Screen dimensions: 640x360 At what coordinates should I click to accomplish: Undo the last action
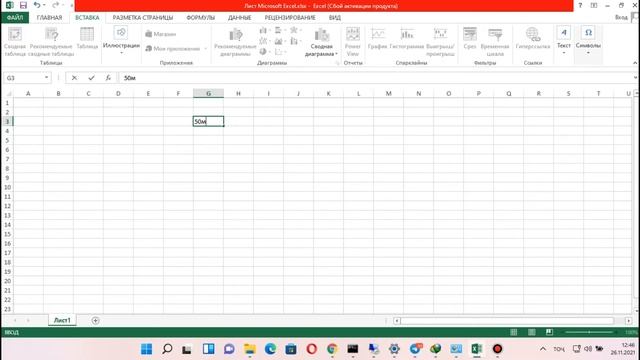[x=37, y=5]
